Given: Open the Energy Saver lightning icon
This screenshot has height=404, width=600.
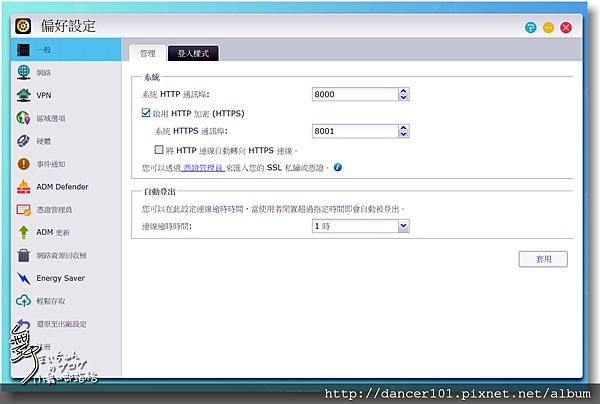Looking at the screenshot, I should pos(23,278).
